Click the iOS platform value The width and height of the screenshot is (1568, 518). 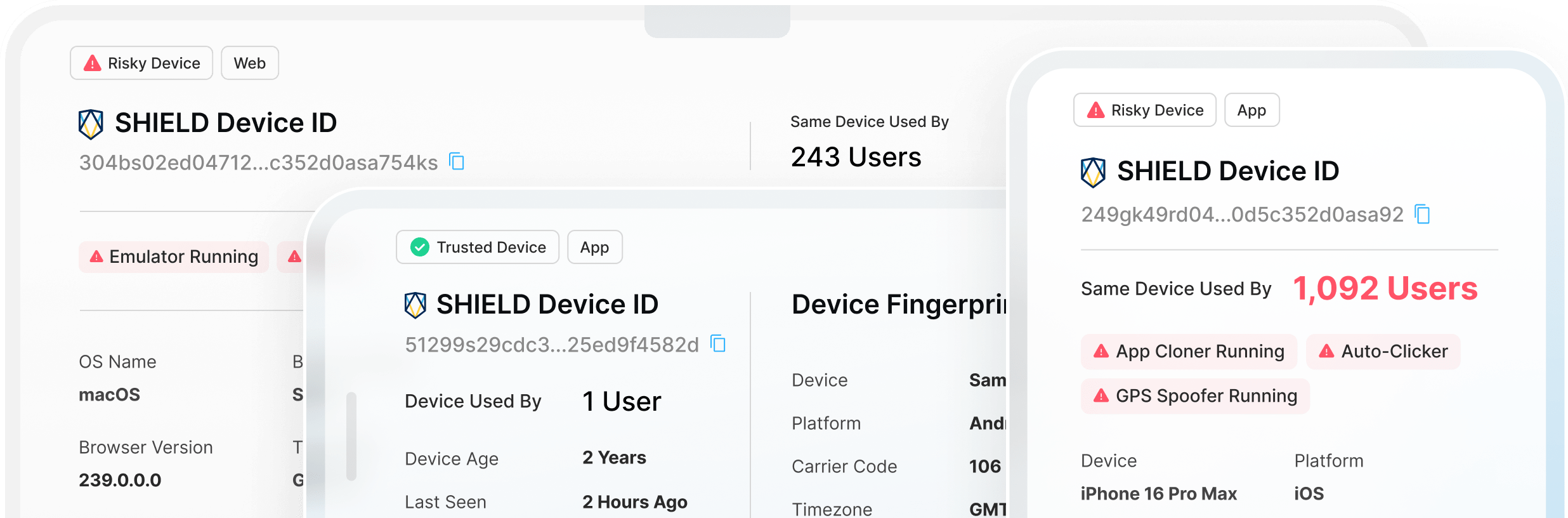pyautogui.click(x=1309, y=494)
